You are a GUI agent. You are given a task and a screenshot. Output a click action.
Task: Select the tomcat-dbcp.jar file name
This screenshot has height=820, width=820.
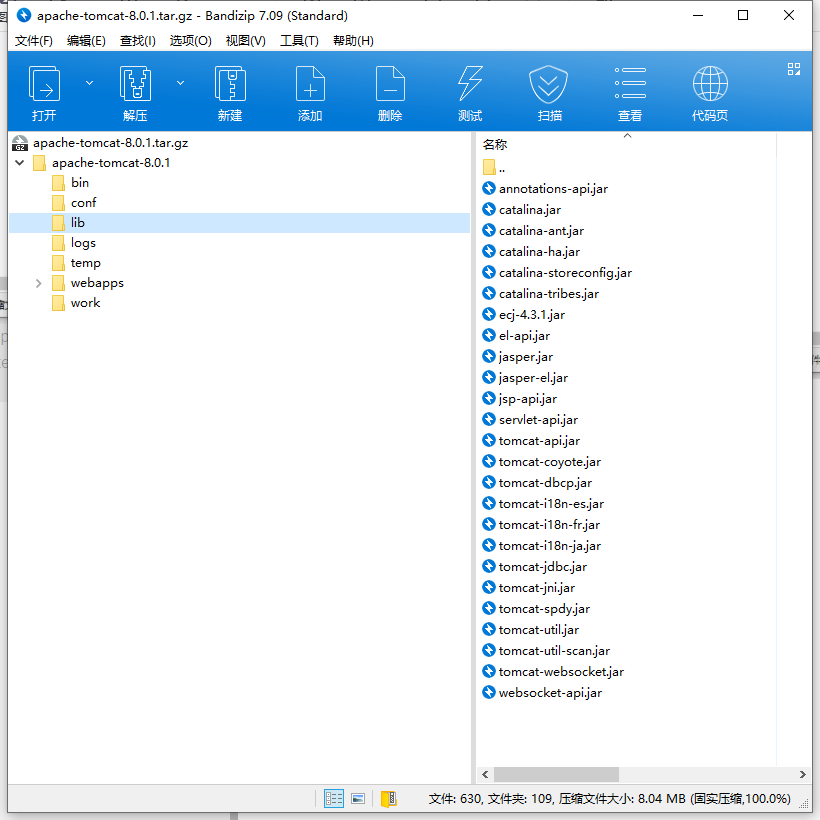(545, 483)
